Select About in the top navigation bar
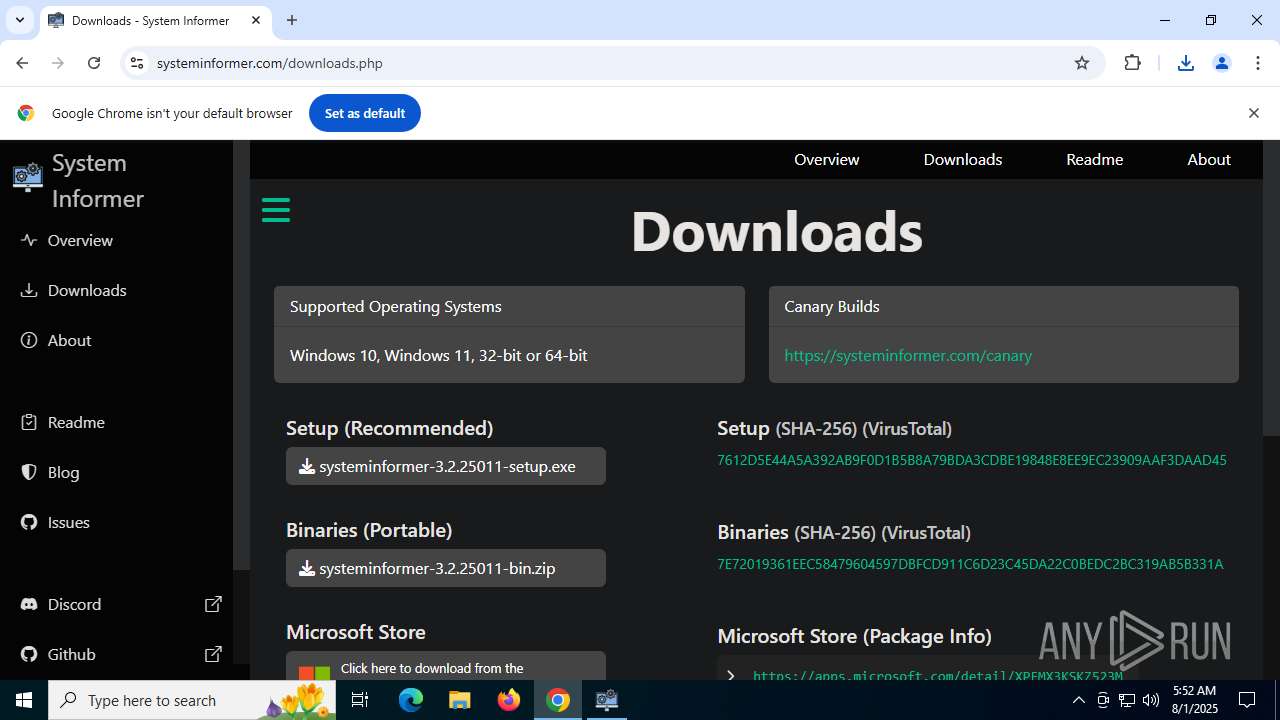This screenshot has width=1280, height=720. tap(1208, 159)
